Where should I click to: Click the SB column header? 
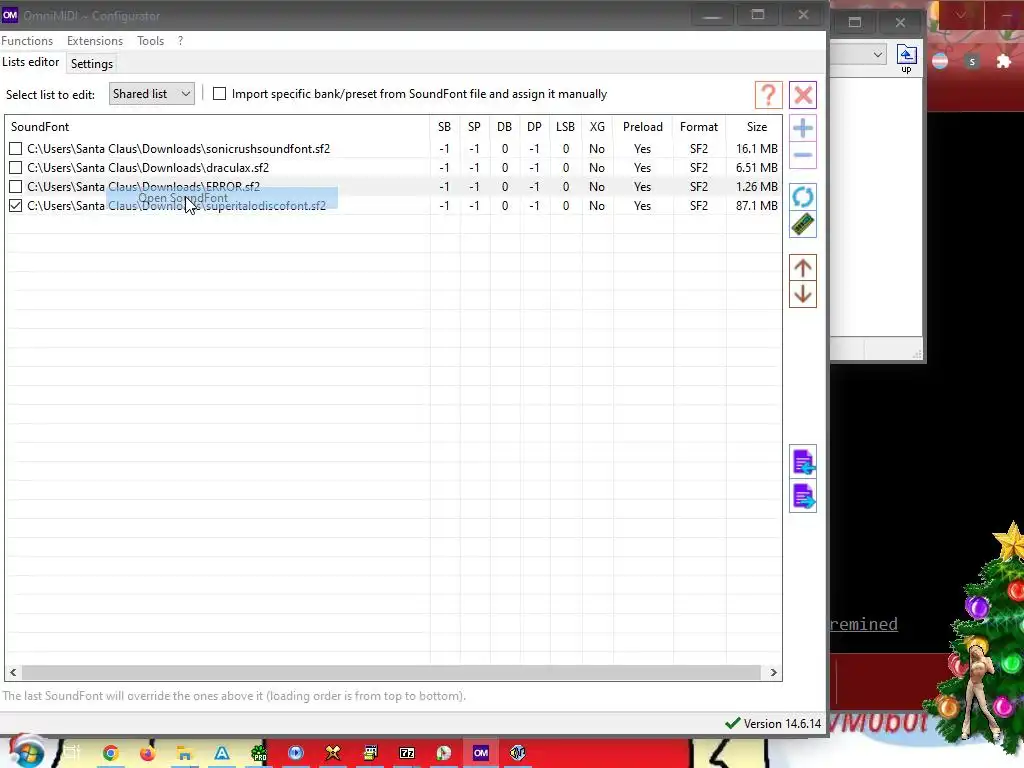point(444,127)
